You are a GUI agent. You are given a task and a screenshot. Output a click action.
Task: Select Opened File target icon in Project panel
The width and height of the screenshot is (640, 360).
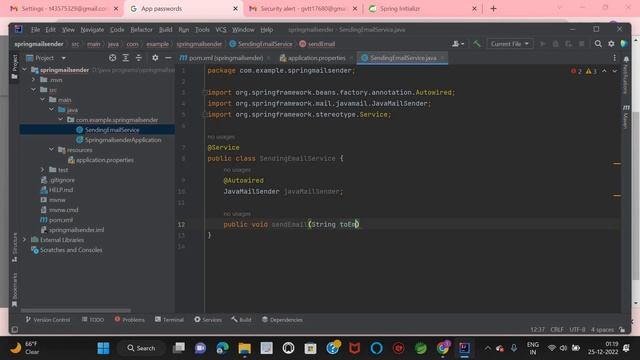coord(113,58)
